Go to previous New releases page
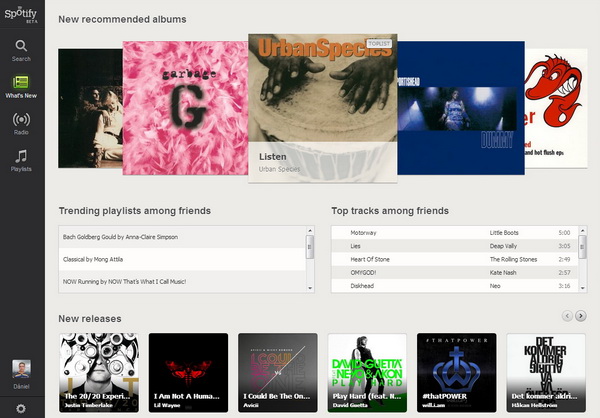Screen dimensions: 600x418 click(567, 316)
